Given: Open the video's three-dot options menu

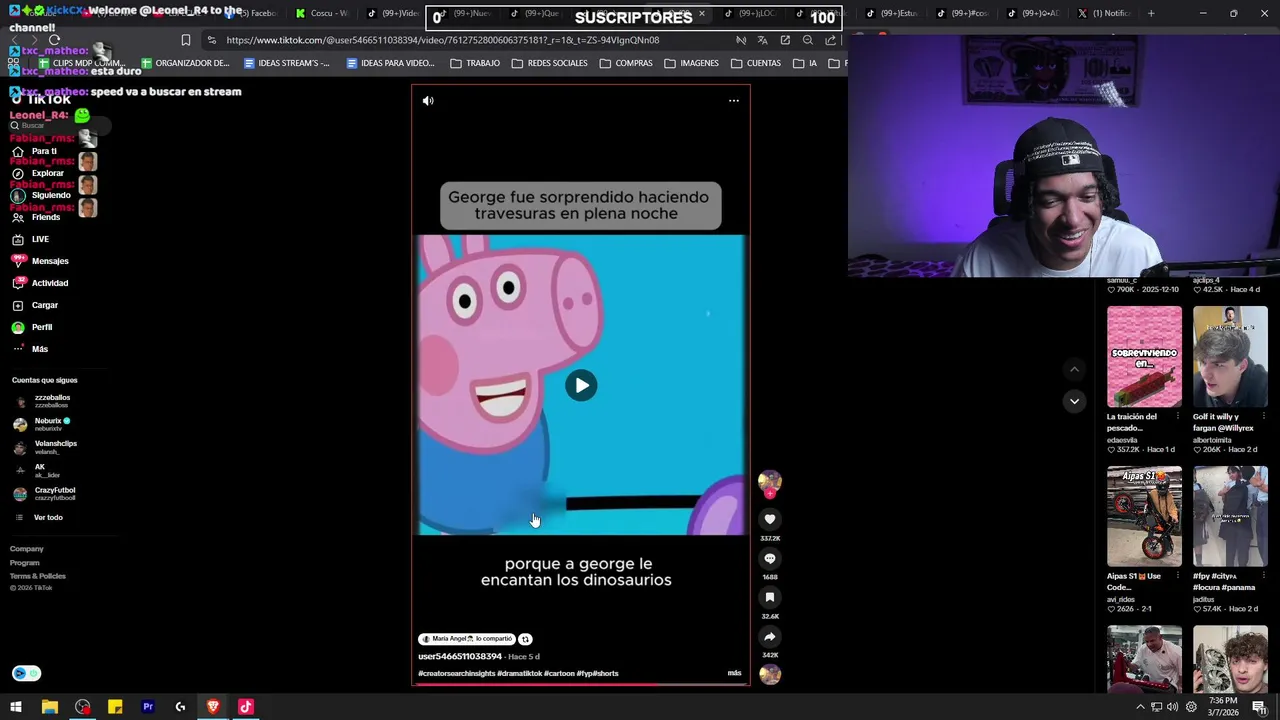Looking at the screenshot, I should click(733, 101).
